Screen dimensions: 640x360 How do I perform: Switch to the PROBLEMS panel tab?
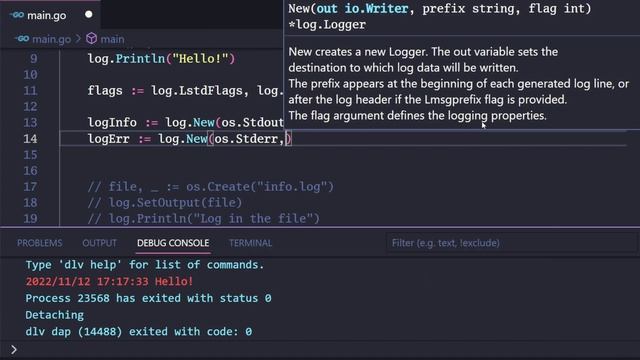pyautogui.click(x=40, y=243)
